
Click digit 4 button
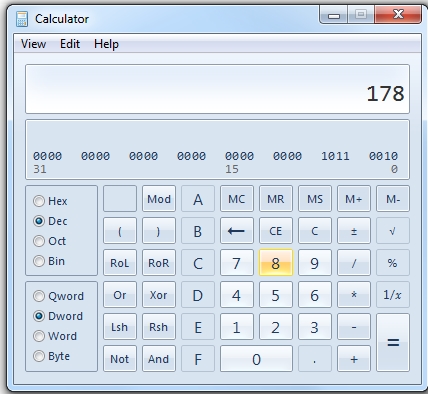[x=237, y=295]
